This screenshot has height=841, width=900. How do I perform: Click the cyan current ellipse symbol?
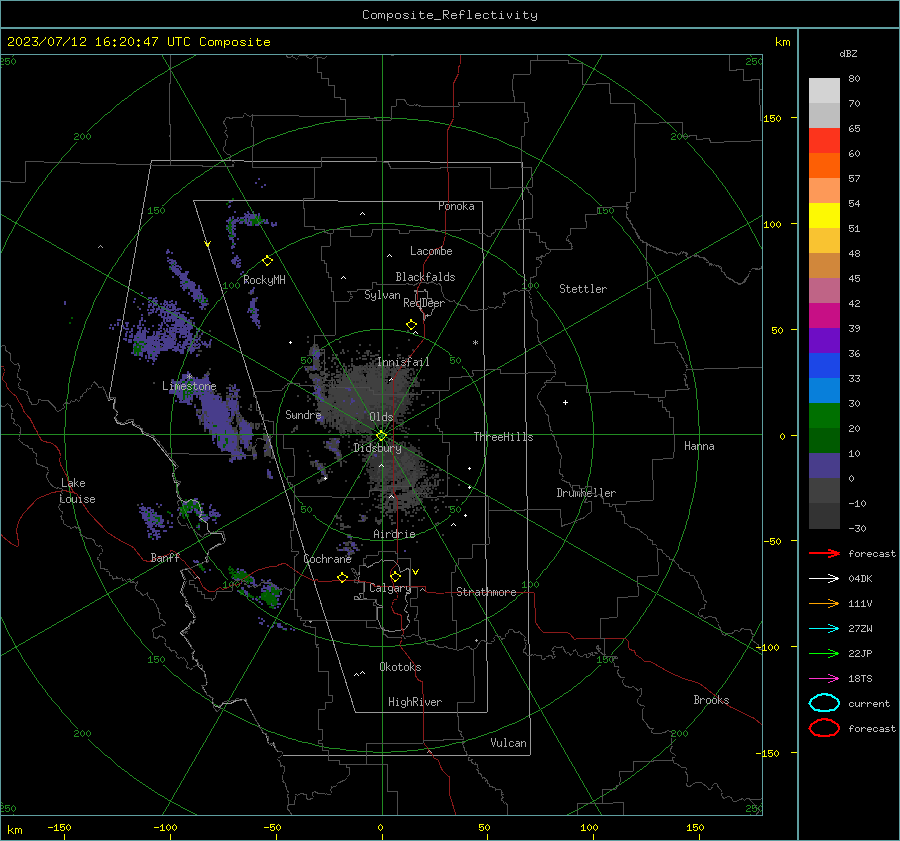click(x=824, y=703)
